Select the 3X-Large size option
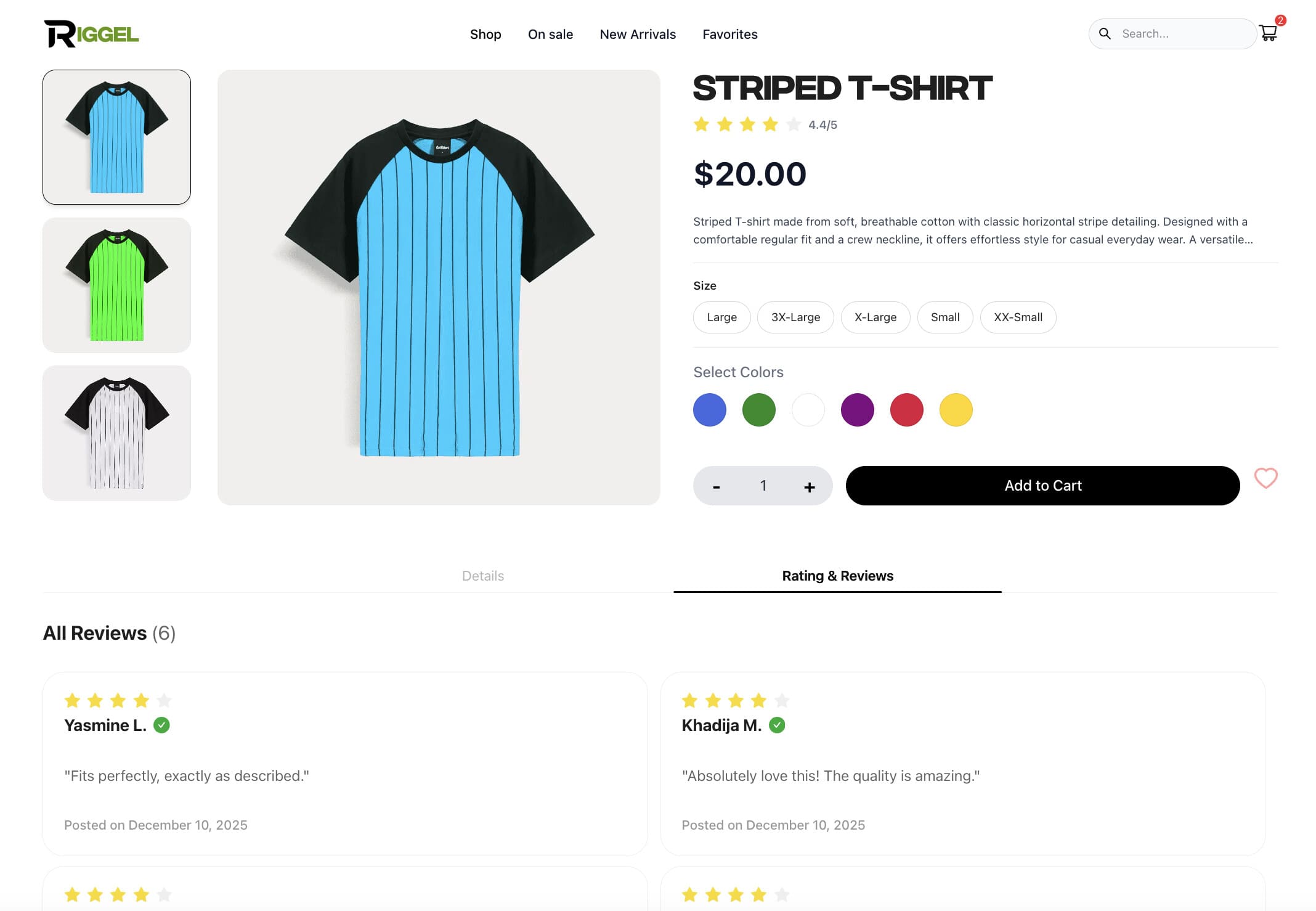1316x911 pixels. pyautogui.click(x=795, y=317)
